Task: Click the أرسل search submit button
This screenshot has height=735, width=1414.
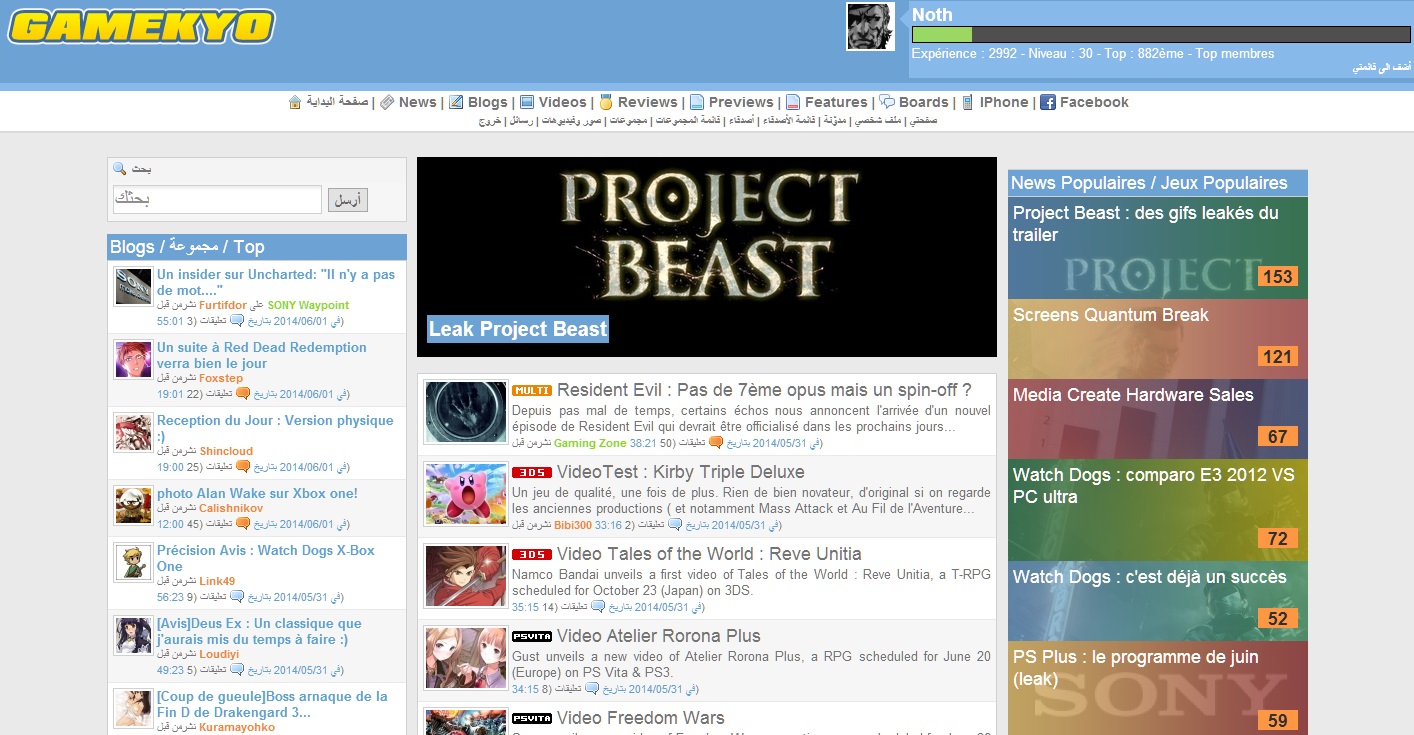Action: (x=348, y=200)
